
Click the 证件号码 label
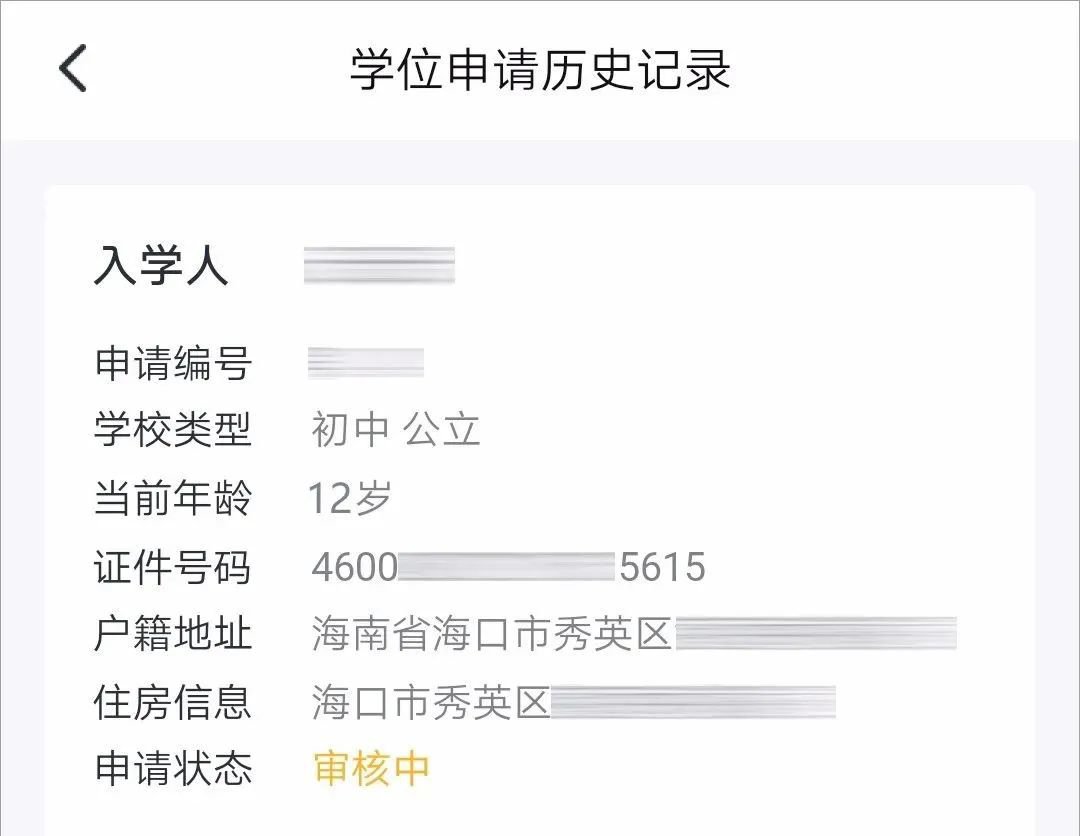(x=172, y=567)
